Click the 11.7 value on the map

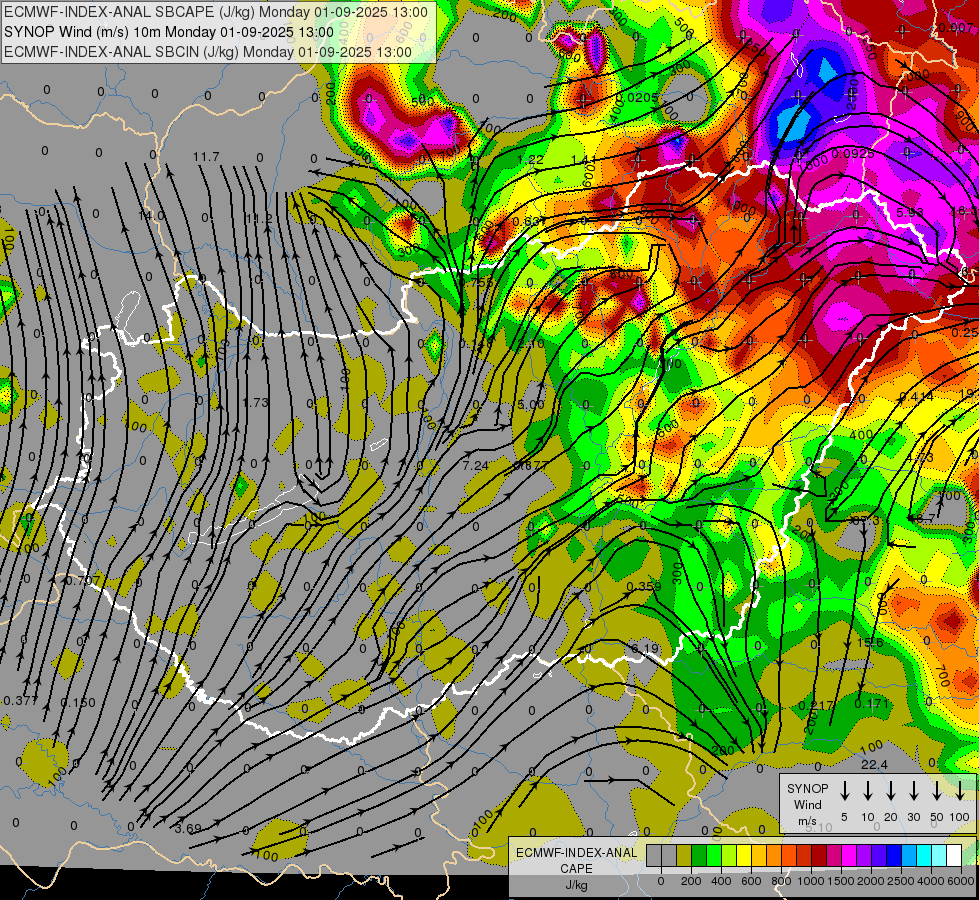[206, 156]
